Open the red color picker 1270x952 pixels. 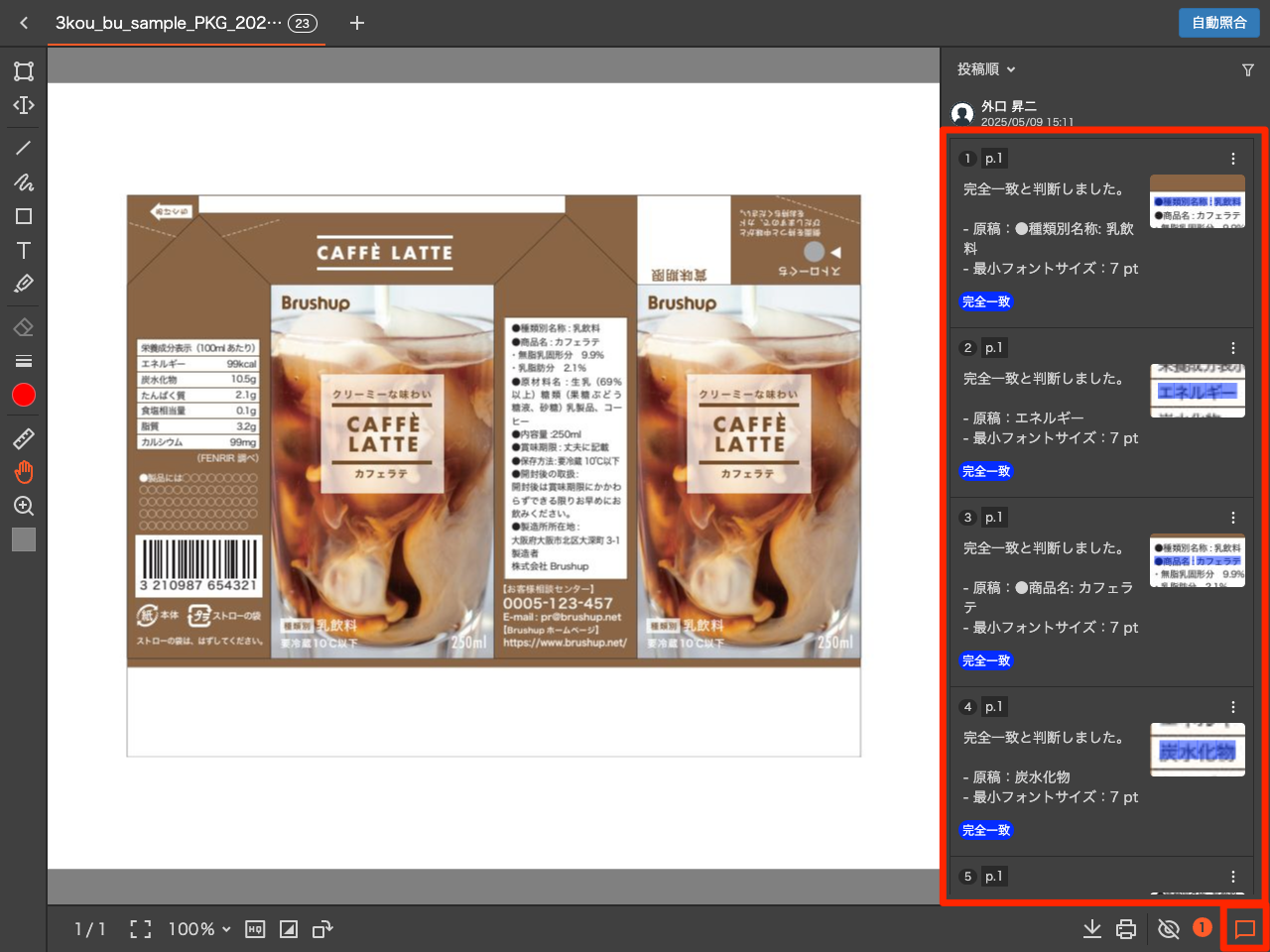[24, 395]
